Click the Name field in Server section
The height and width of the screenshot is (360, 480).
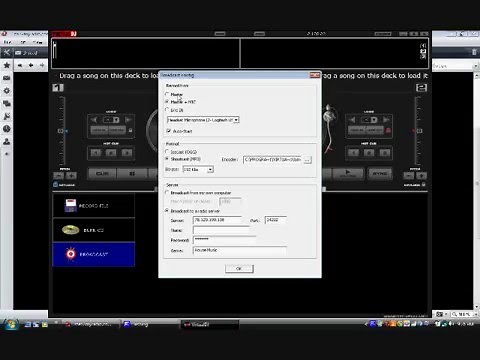(x=221, y=230)
